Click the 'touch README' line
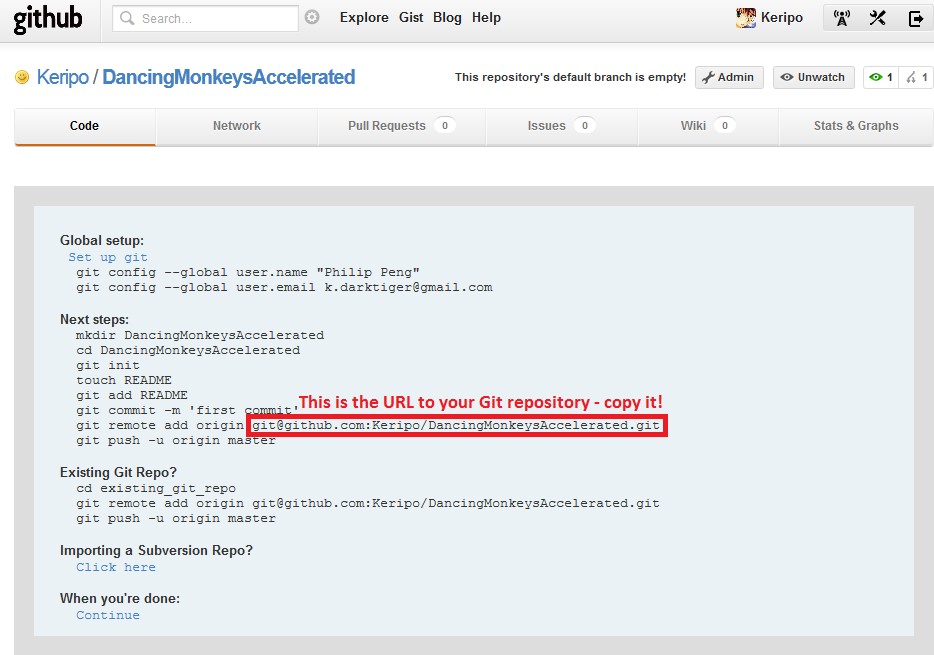The image size is (934, 655). coord(124,380)
